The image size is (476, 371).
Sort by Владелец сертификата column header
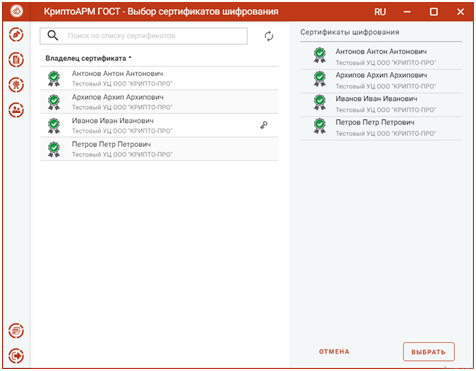pos(88,58)
